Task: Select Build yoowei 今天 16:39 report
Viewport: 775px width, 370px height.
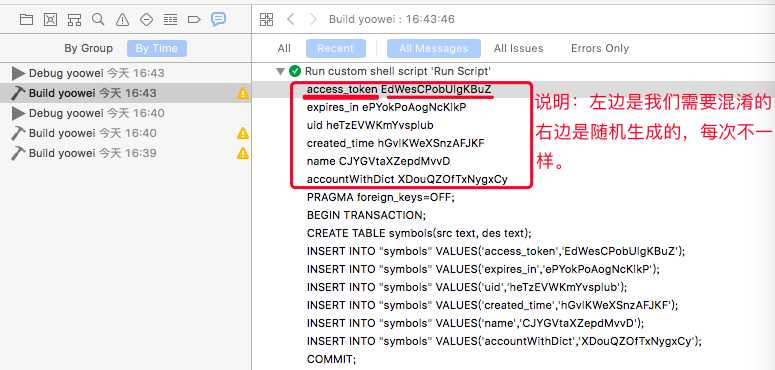Action: click(126, 153)
